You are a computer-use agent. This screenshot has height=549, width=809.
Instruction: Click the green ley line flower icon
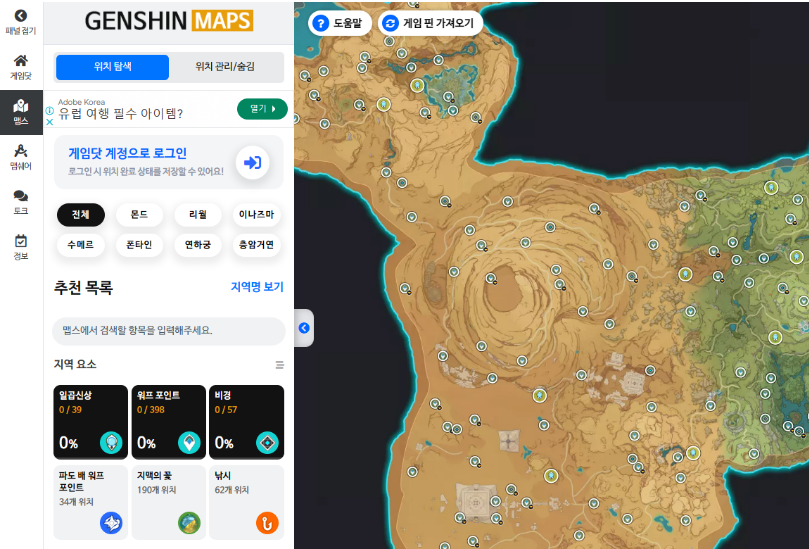tap(189, 523)
